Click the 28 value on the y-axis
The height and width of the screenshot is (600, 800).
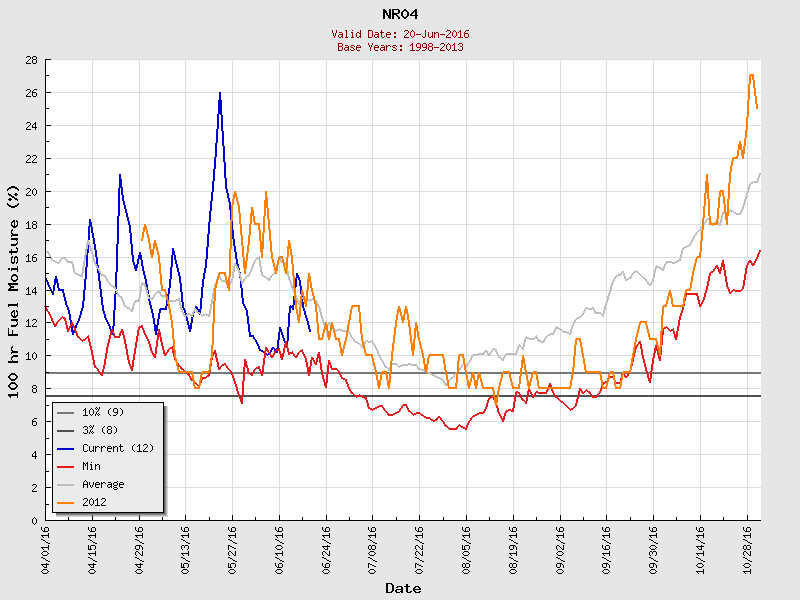pos(32,60)
